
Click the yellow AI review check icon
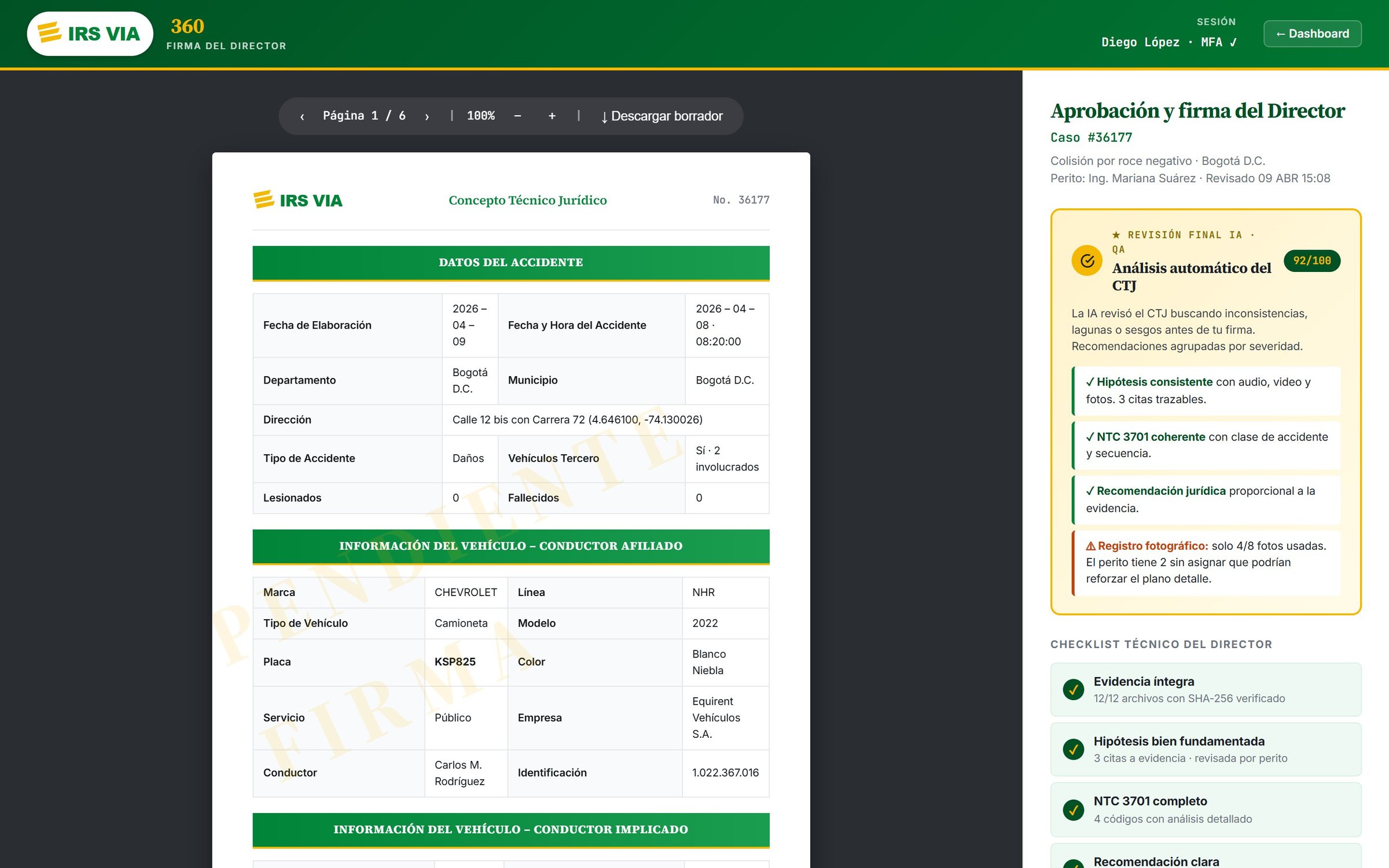tap(1087, 260)
